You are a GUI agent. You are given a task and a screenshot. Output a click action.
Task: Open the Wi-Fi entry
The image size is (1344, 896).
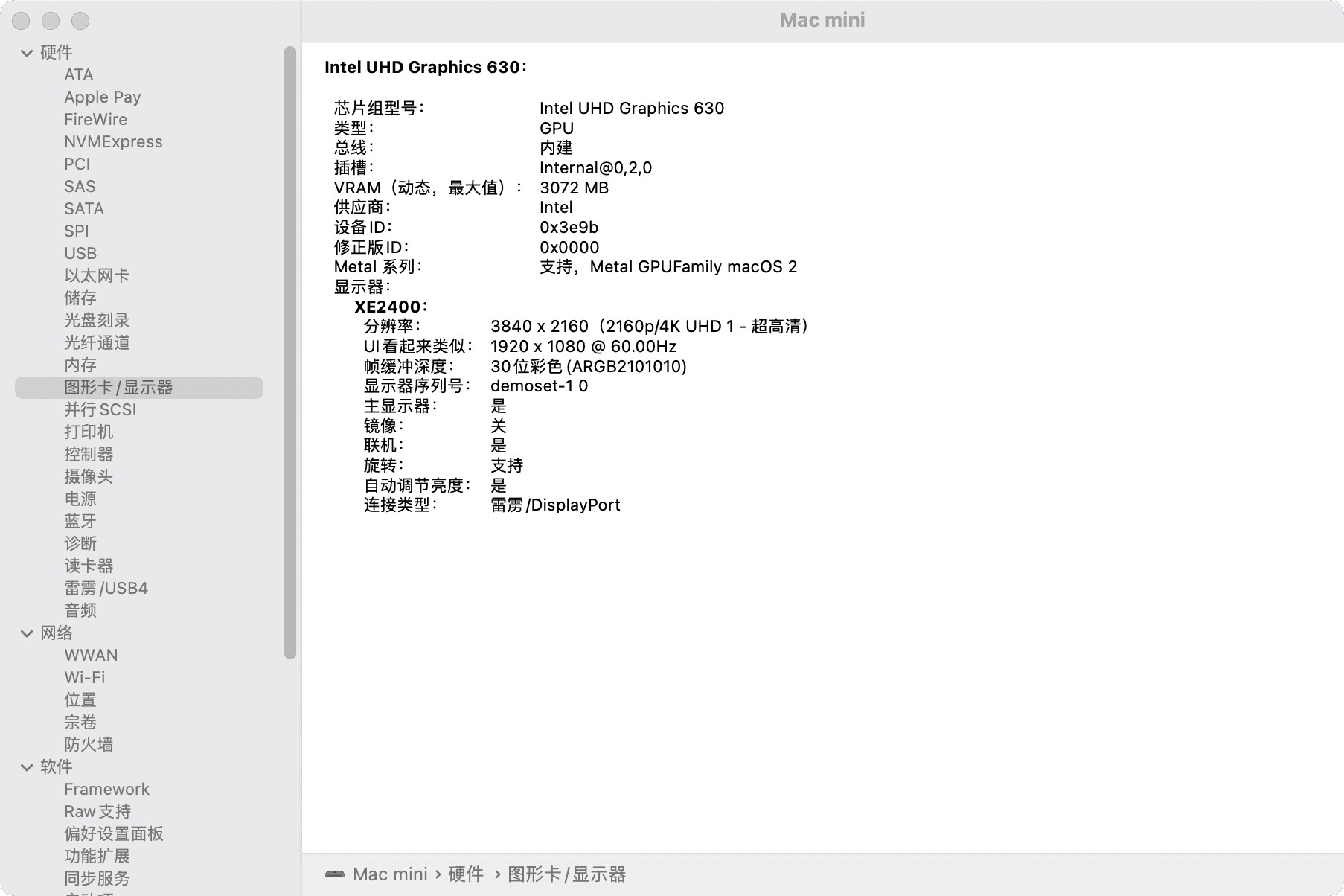click(85, 678)
